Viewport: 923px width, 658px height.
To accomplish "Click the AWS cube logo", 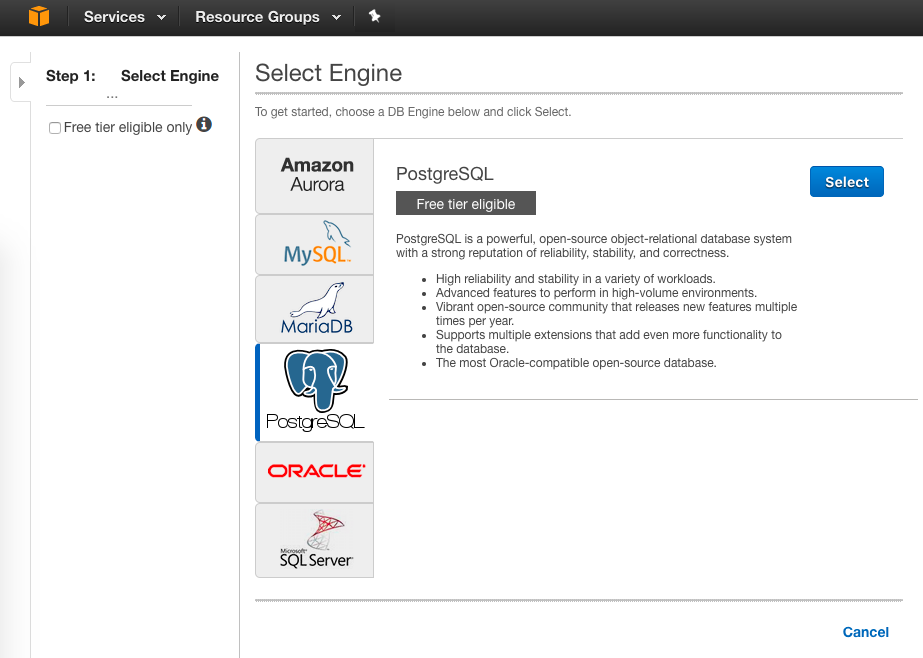I will pos(38,16).
